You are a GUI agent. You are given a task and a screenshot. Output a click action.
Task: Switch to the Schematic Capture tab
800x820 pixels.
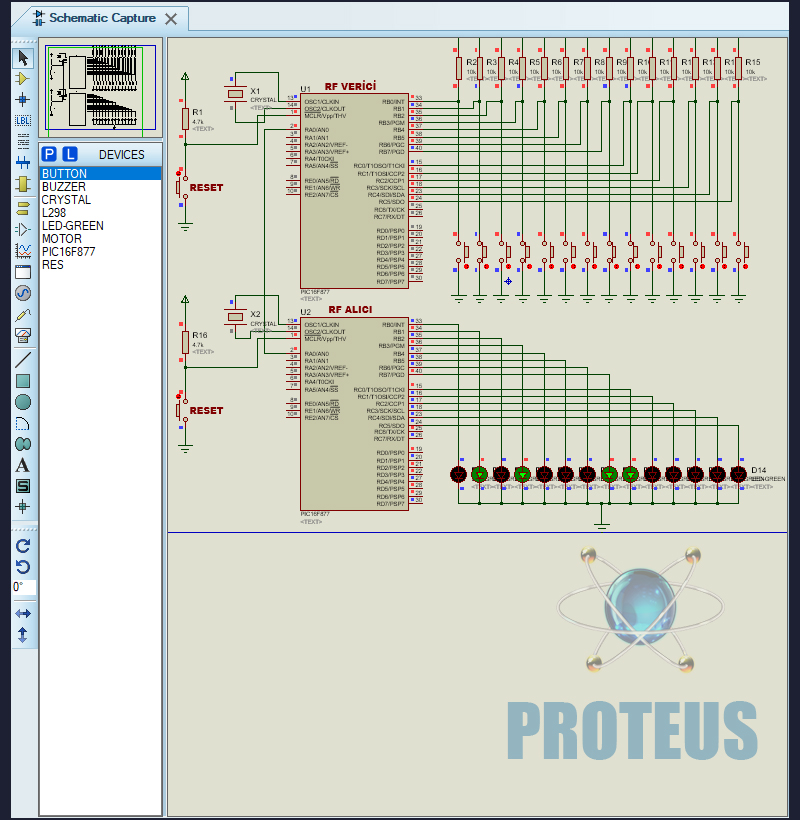[x=102, y=19]
